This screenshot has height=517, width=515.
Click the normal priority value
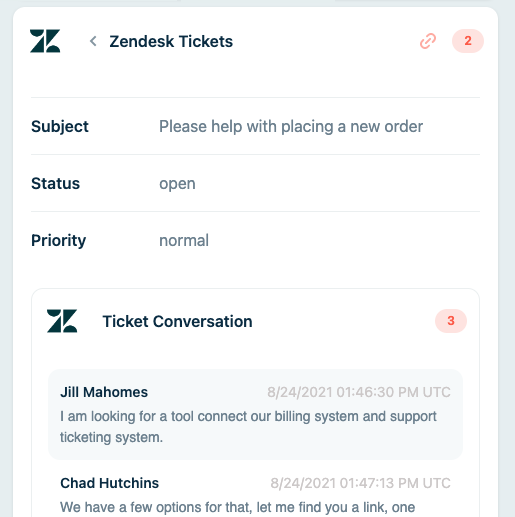point(184,240)
